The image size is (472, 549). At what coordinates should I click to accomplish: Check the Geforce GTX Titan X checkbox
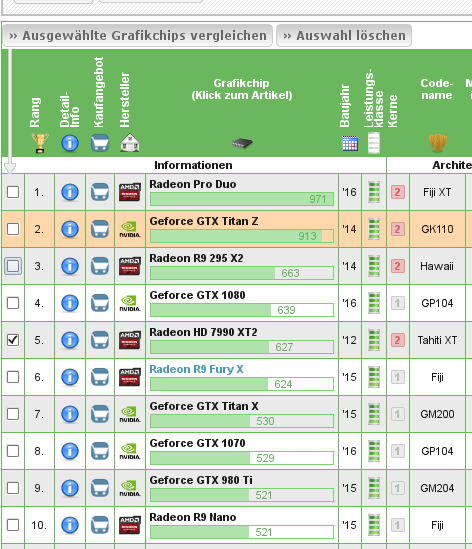[13, 414]
